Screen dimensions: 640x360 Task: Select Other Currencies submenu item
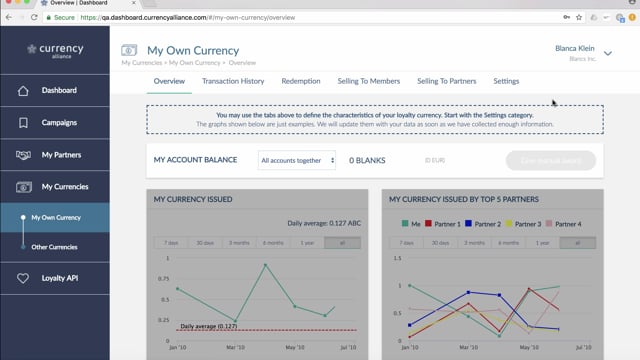pyautogui.click(x=55, y=247)
